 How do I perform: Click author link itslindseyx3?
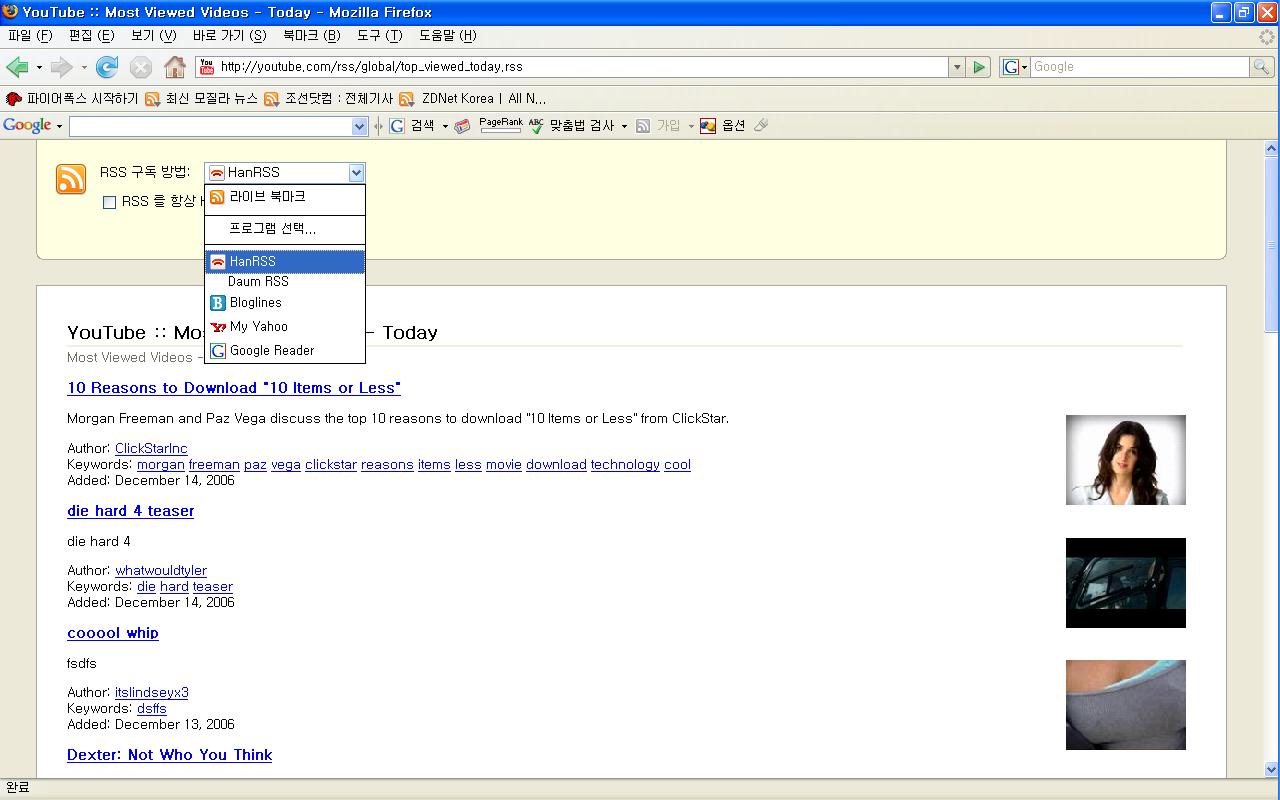coord(152,693)
